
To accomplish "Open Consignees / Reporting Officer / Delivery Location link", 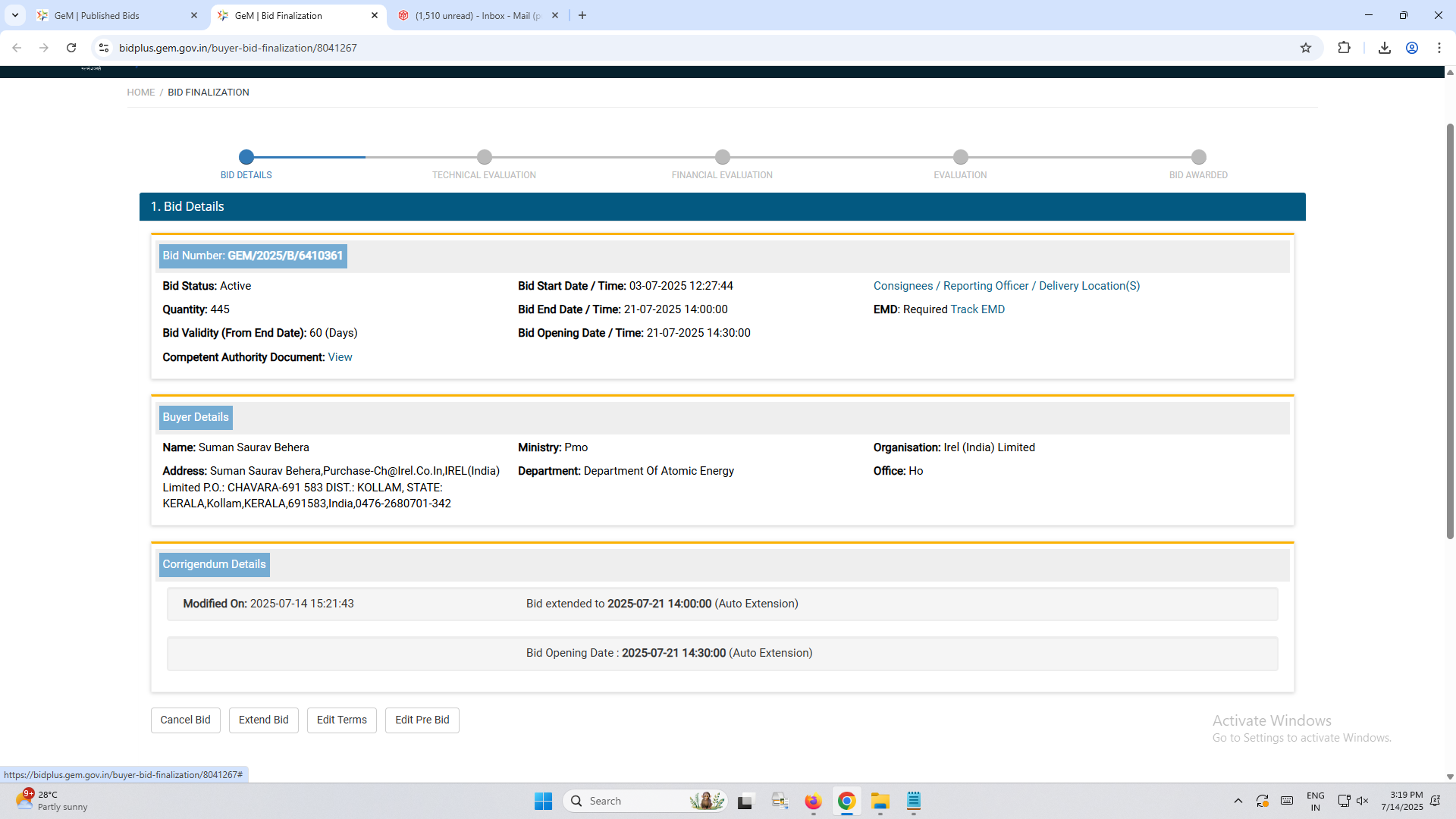I will (1006, 286).
